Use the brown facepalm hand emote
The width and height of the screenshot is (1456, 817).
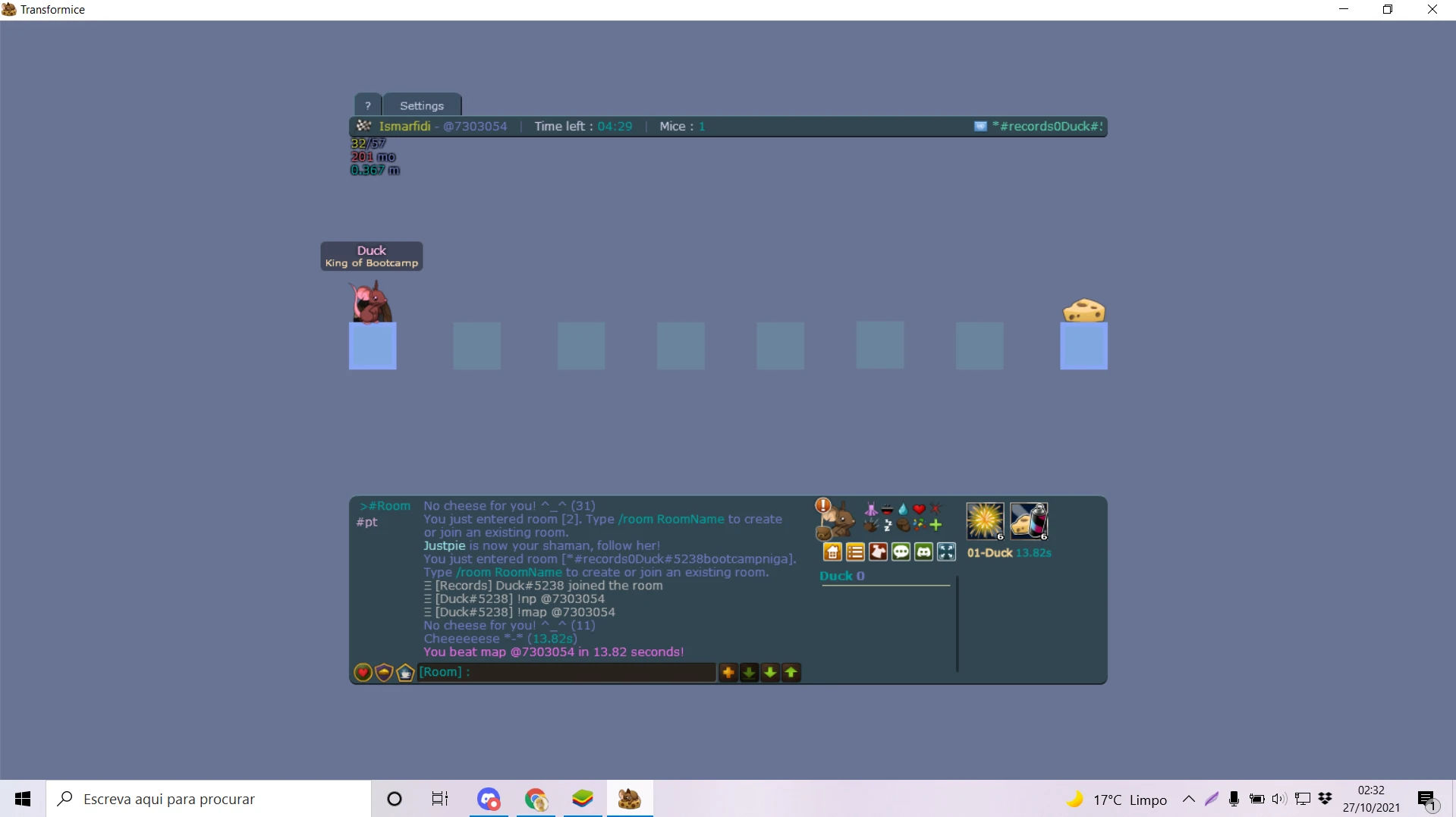903,525
